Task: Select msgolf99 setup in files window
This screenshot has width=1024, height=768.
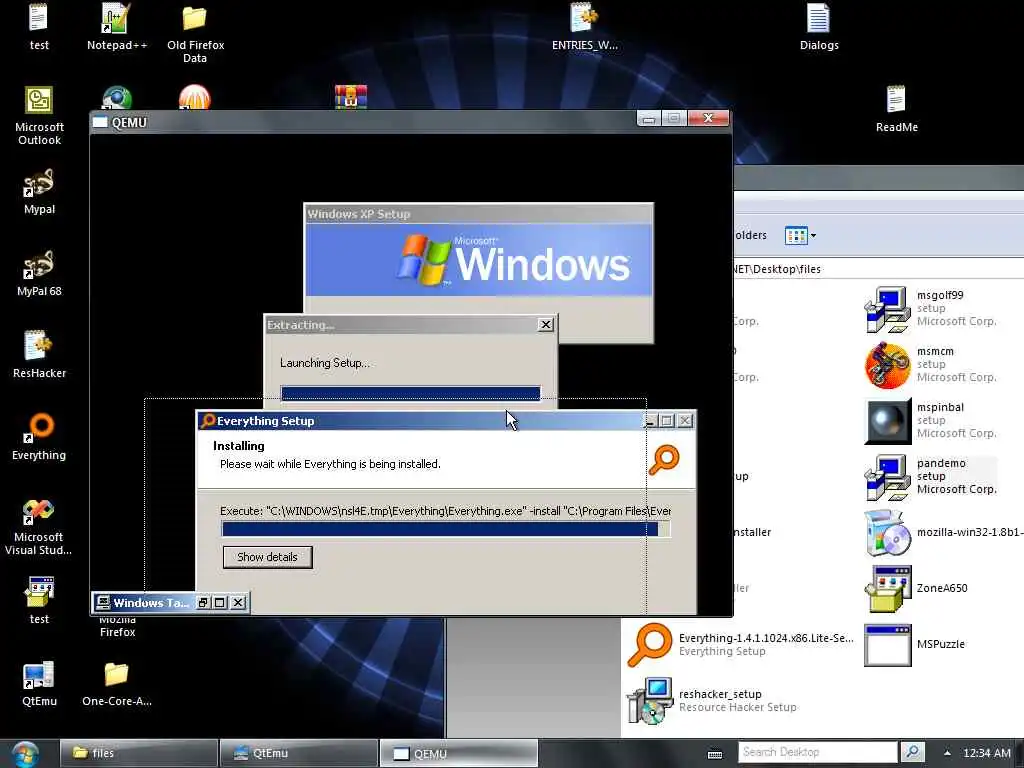Action: (x=931, y=308)
